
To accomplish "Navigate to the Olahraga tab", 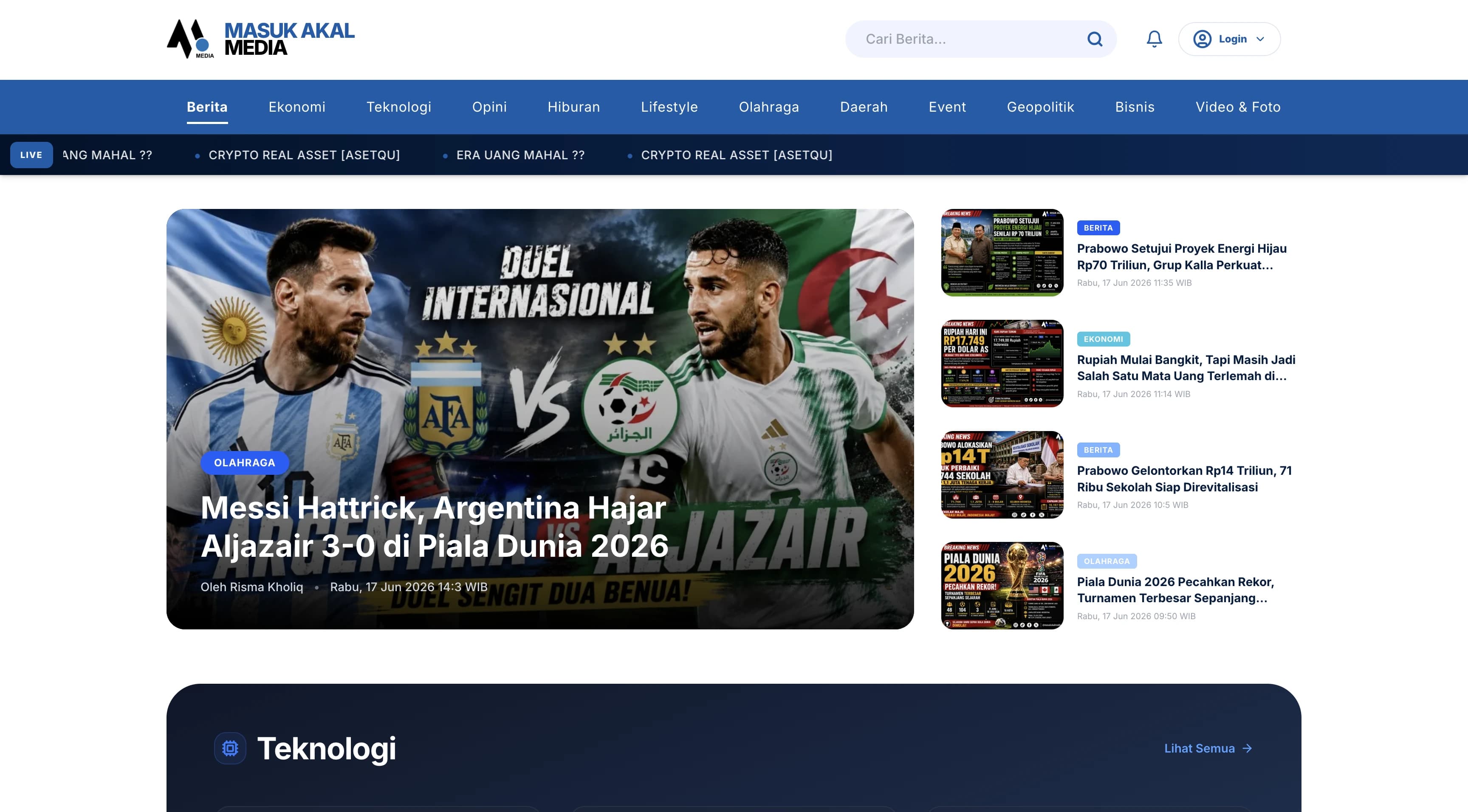I will point(769,107).
